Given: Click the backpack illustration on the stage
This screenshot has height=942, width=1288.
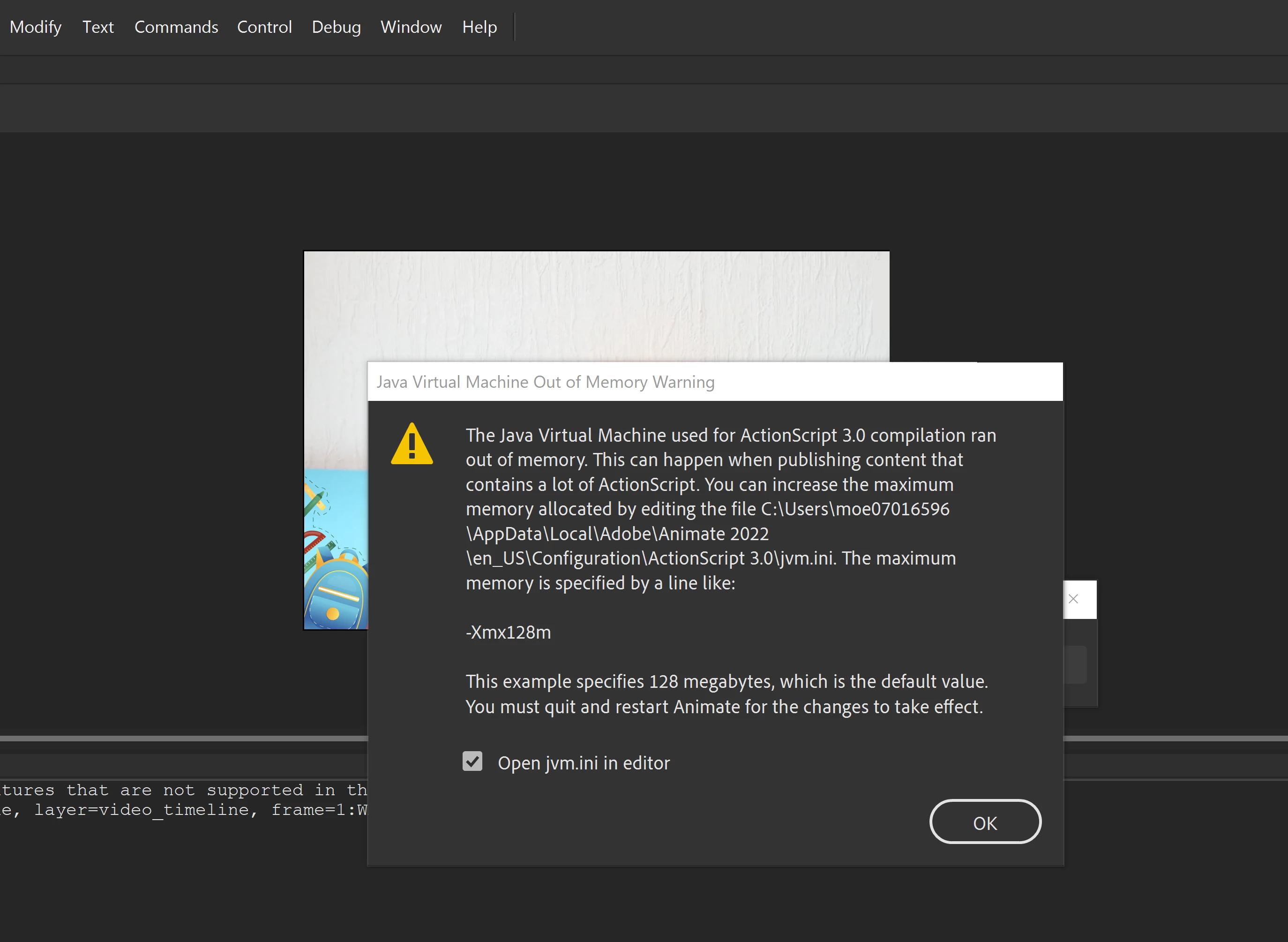Looking at the screenshot, I should point(336,593).
